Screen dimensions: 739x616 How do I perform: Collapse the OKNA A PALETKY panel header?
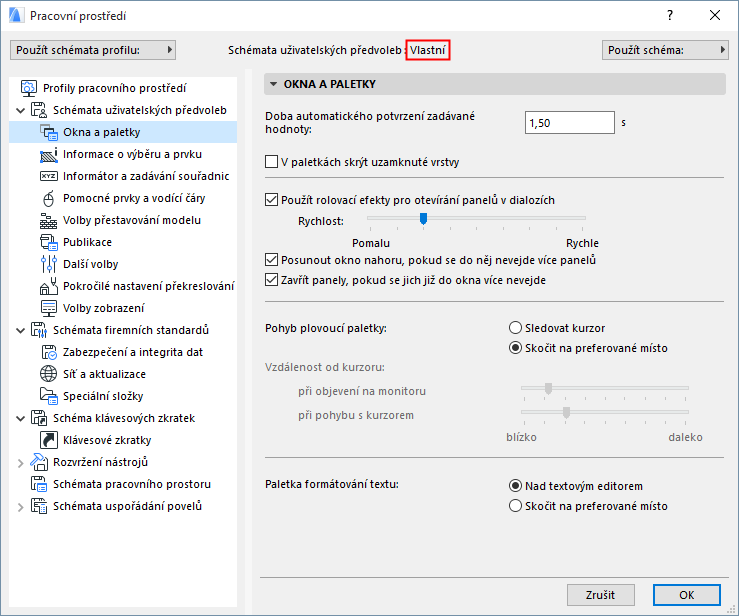[275, 85]
